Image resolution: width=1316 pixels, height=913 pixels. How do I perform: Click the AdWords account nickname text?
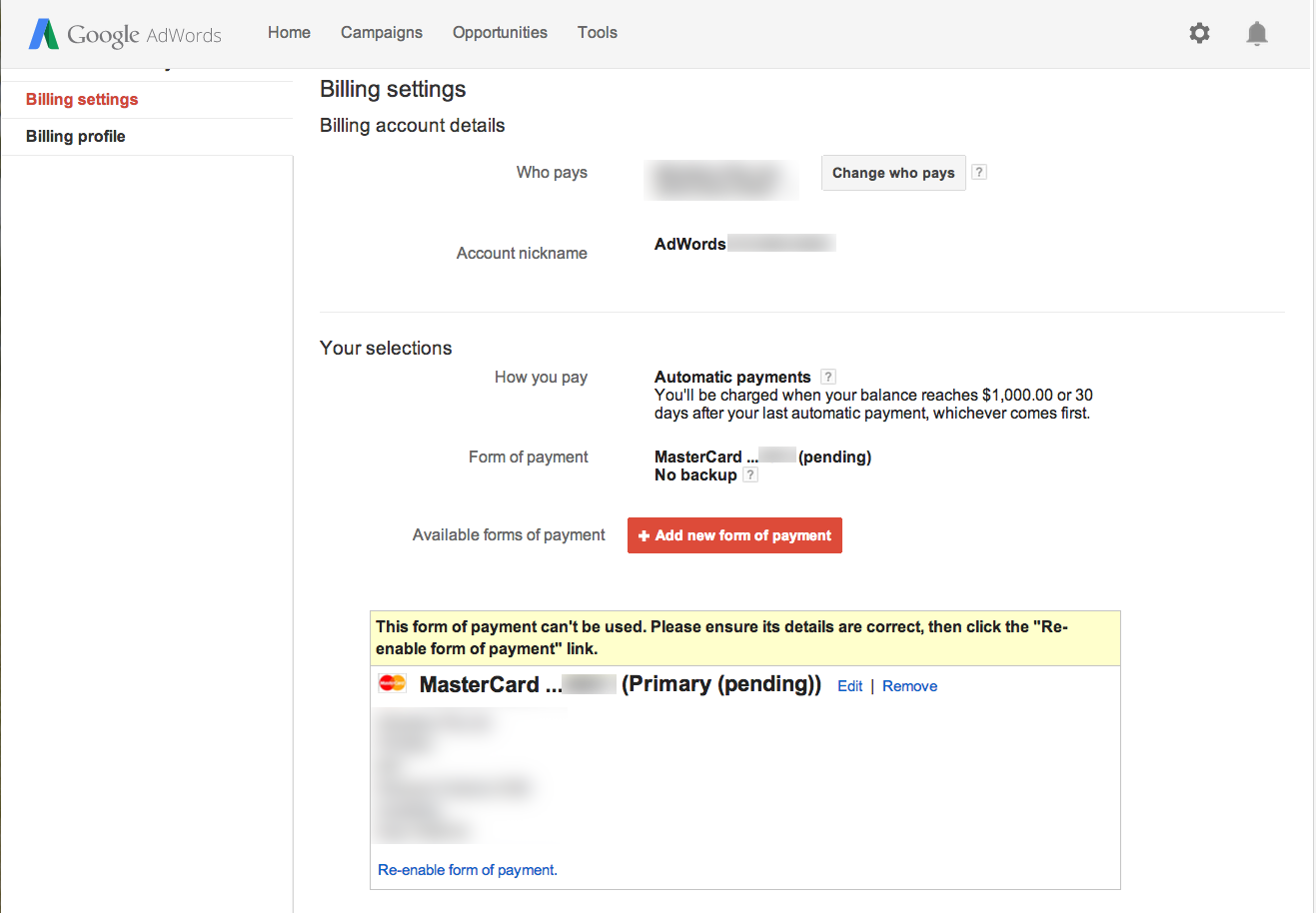click(x=690, y=244)
